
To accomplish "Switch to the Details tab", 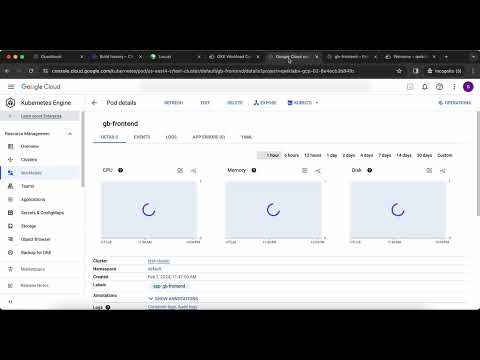I will (109, 137).
